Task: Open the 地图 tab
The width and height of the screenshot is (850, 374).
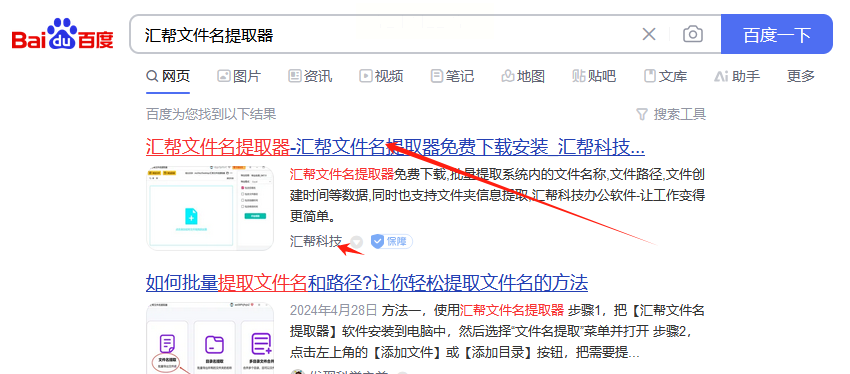Action: [x=523, y=76]
